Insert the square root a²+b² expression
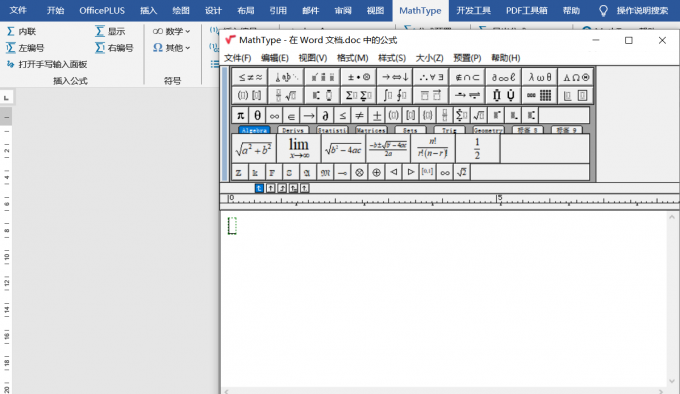Screen dimensions: 680x394 click(x=254, y=148)
